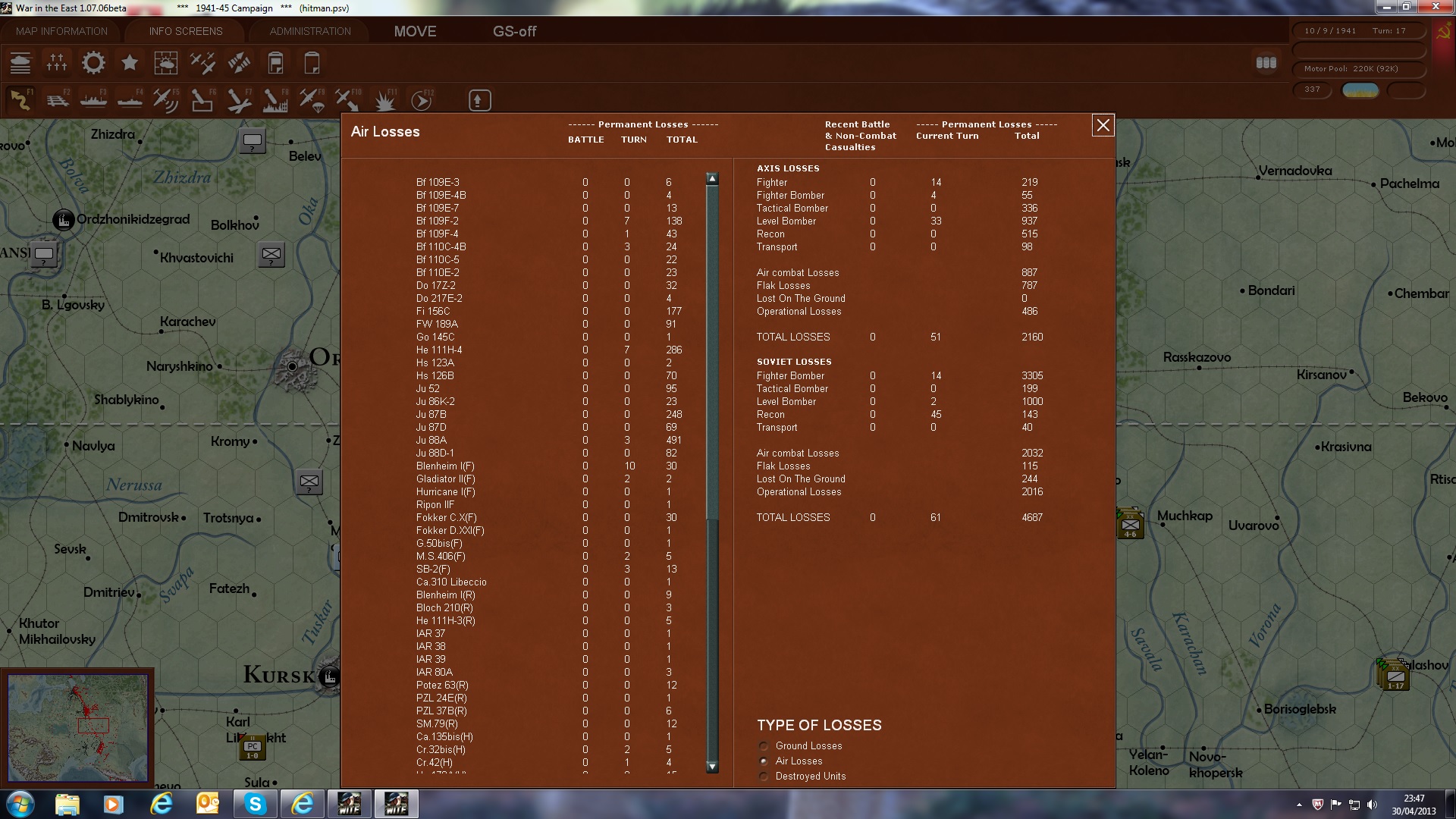Click F12 end turn arrow
Screen dimensions: 1456x819
[x=421, y=100]
